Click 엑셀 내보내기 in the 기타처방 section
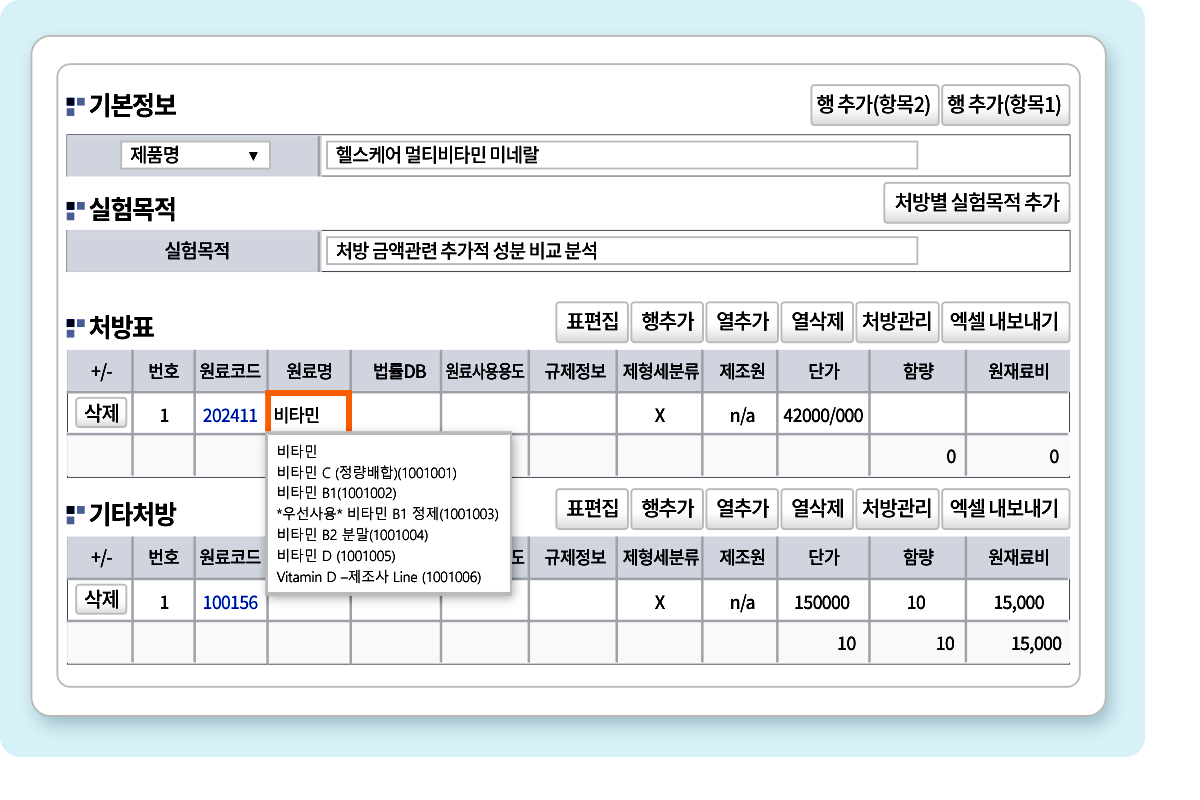1200x800 pixels. pos(1005,508)
